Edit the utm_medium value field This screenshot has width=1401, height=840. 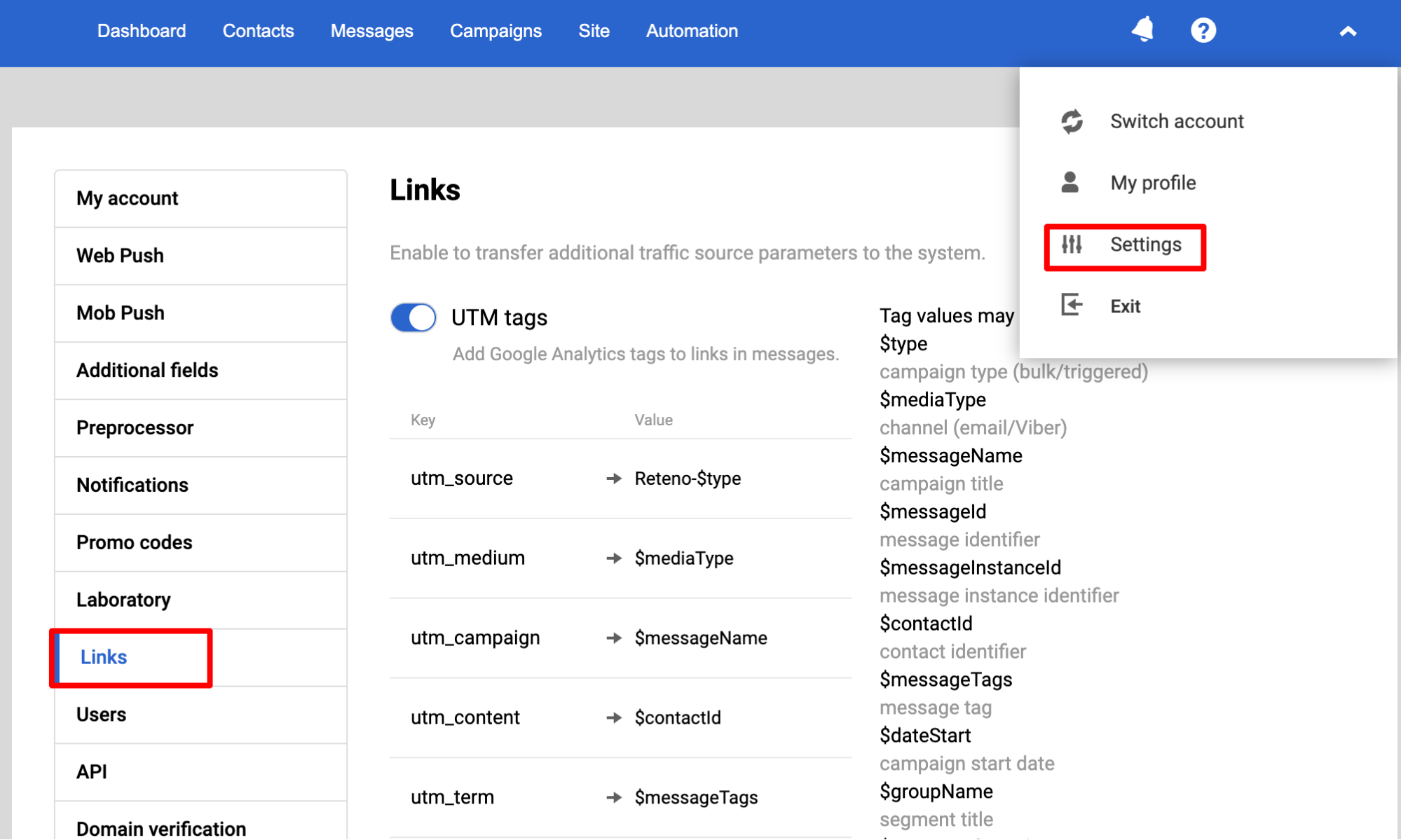pyautogui.click(x=683, y=558)
